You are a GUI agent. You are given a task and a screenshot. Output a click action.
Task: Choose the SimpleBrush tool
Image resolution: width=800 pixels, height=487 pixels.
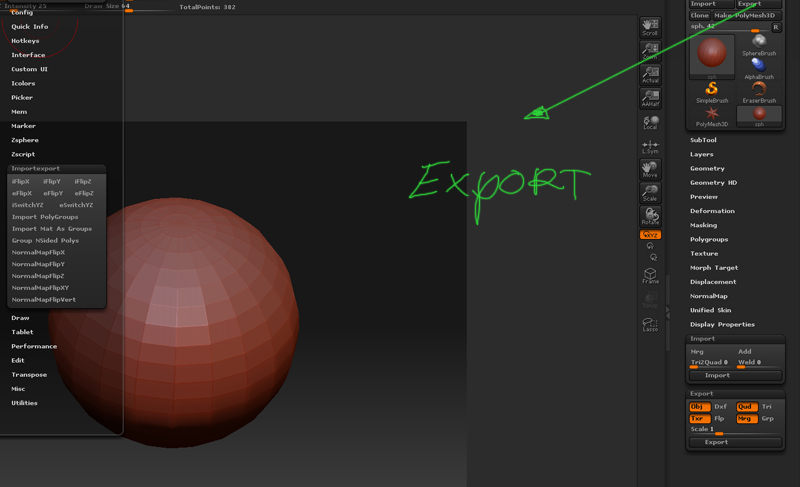click(x=712, y=92)
